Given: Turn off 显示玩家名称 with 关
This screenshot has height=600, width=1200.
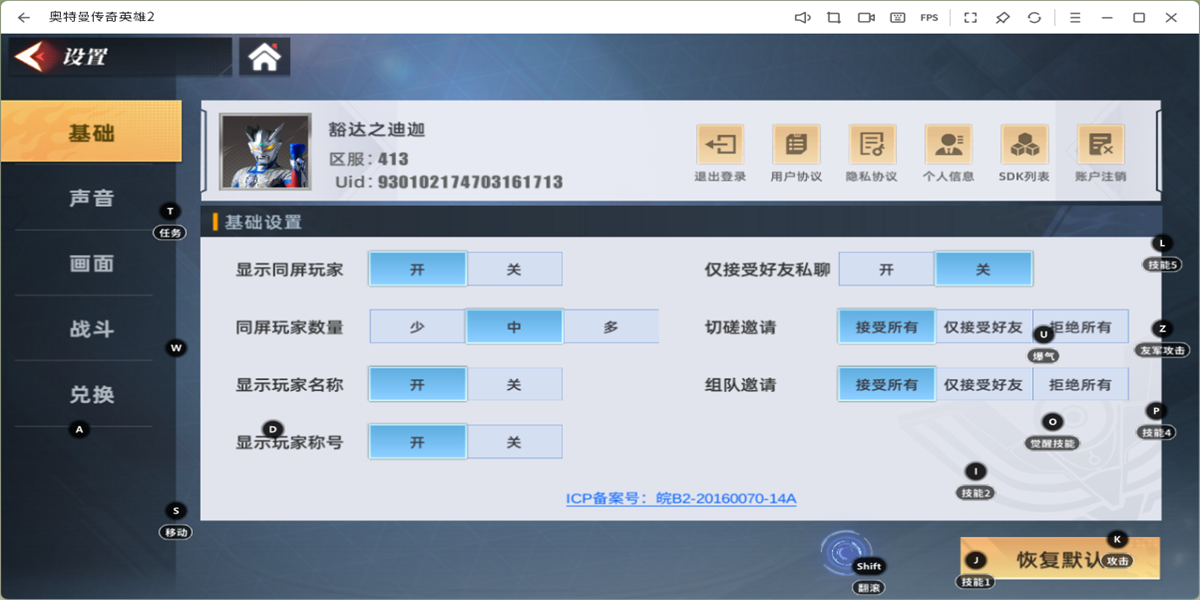Looking at the screenshot, I should coord(514,385).
